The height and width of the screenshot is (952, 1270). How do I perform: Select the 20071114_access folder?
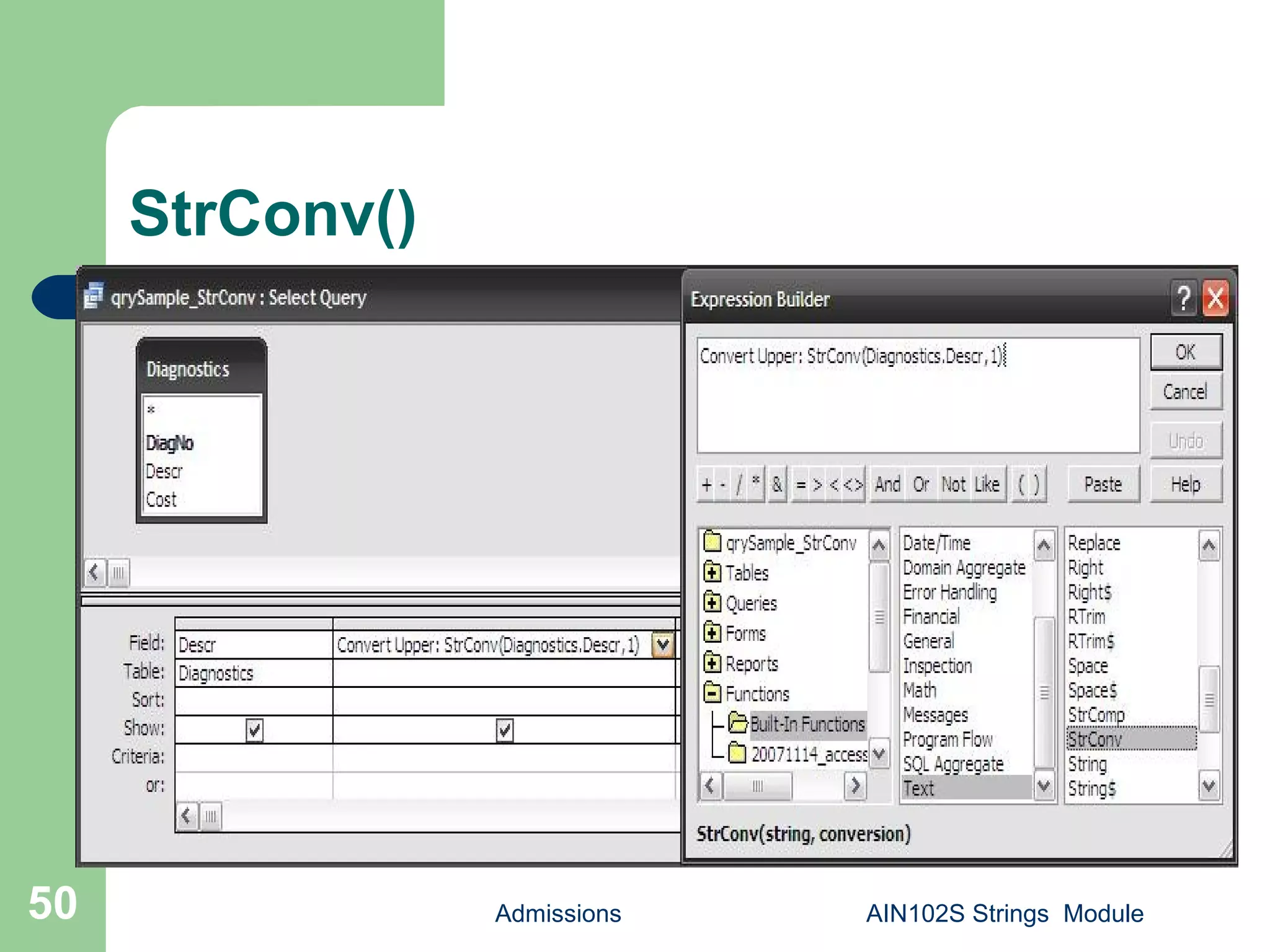(797, 754)
